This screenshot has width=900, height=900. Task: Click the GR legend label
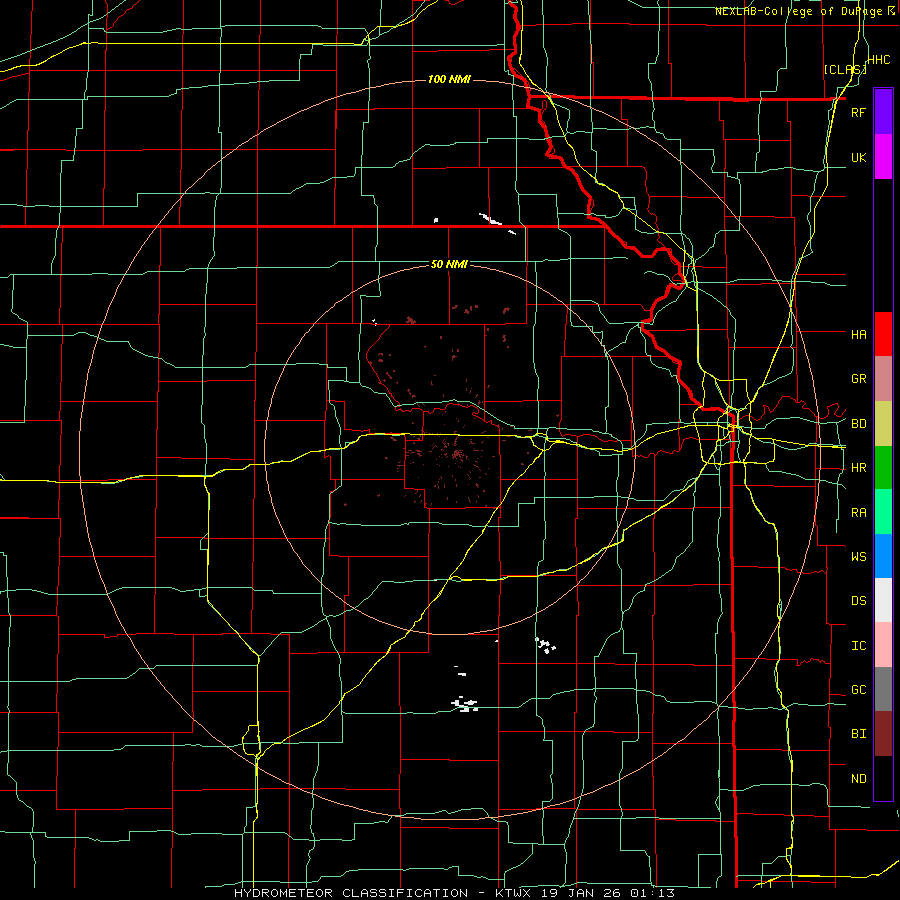pos(858,379)
